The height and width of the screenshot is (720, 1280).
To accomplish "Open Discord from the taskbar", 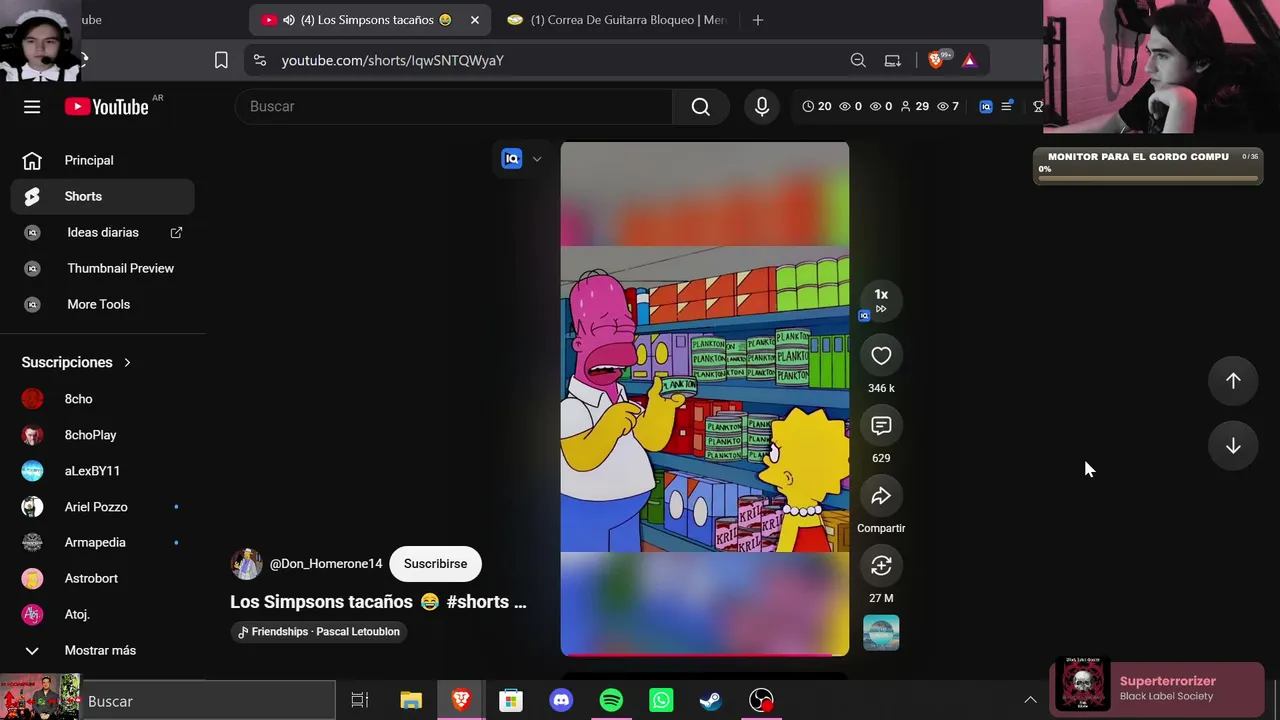I will [x=561, y=701].
